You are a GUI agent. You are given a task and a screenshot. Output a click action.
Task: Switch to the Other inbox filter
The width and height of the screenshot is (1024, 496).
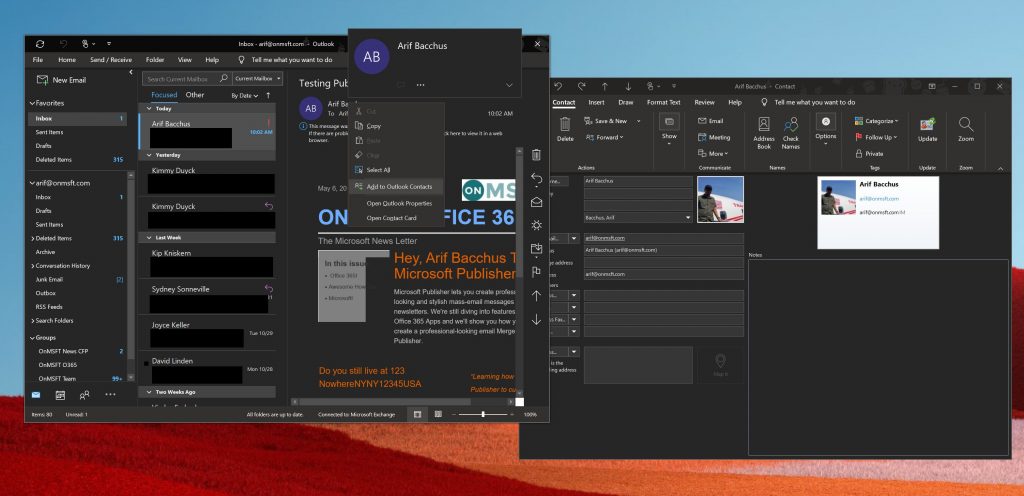tap(195, 95)
